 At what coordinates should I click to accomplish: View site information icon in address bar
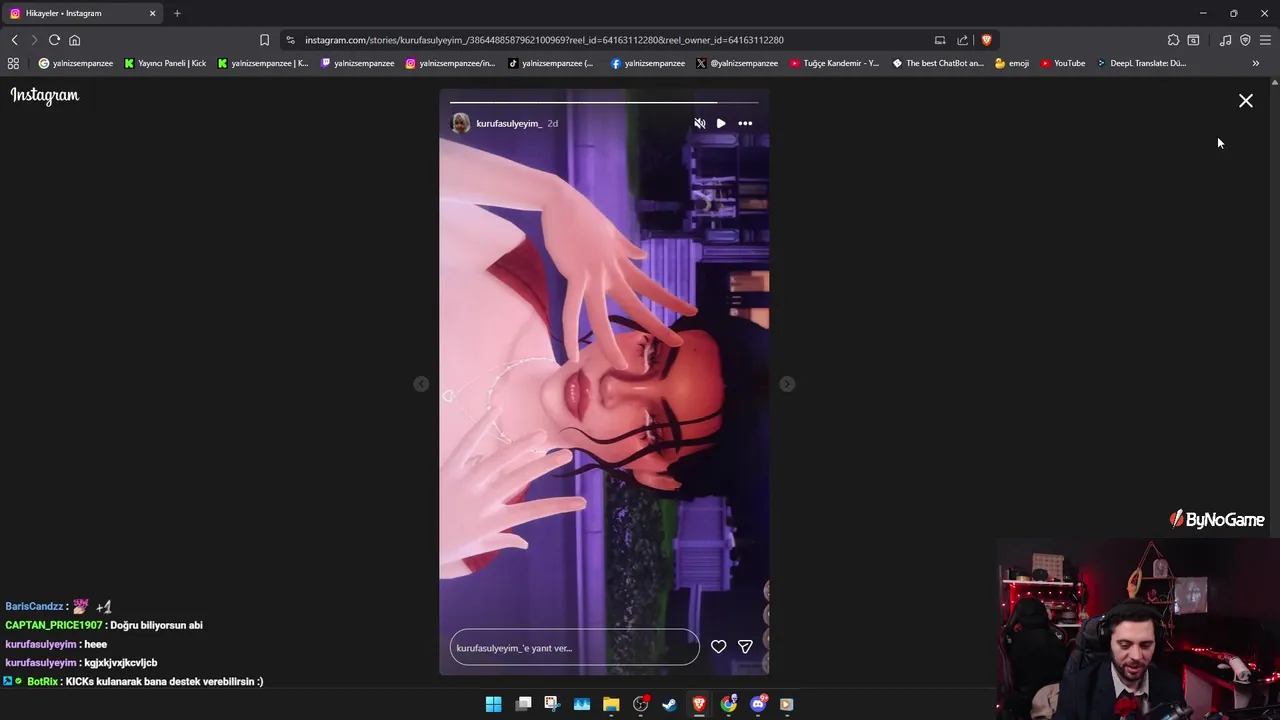tap(290, 40)
